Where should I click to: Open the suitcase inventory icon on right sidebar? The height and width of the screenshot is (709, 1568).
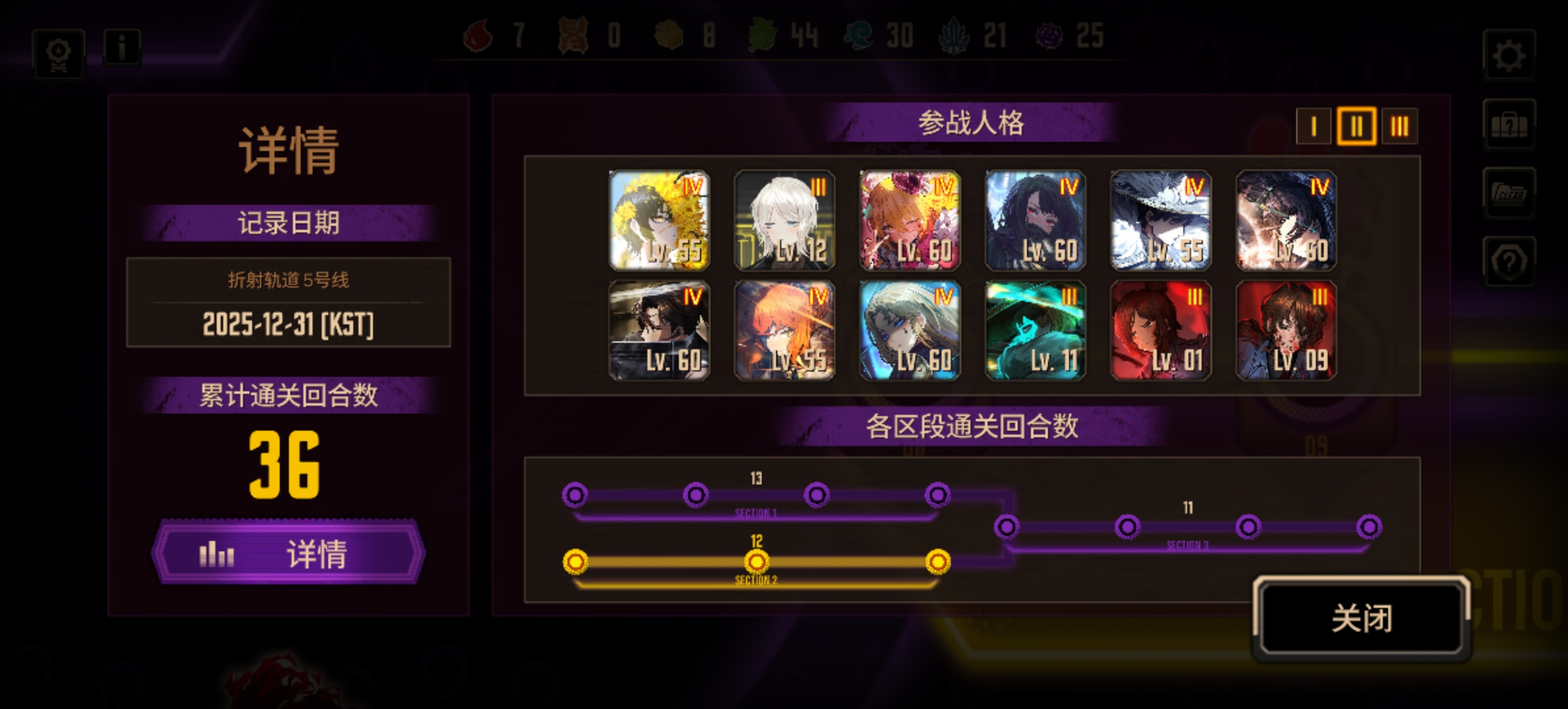pyautogui.click(x=1508, y=124)
